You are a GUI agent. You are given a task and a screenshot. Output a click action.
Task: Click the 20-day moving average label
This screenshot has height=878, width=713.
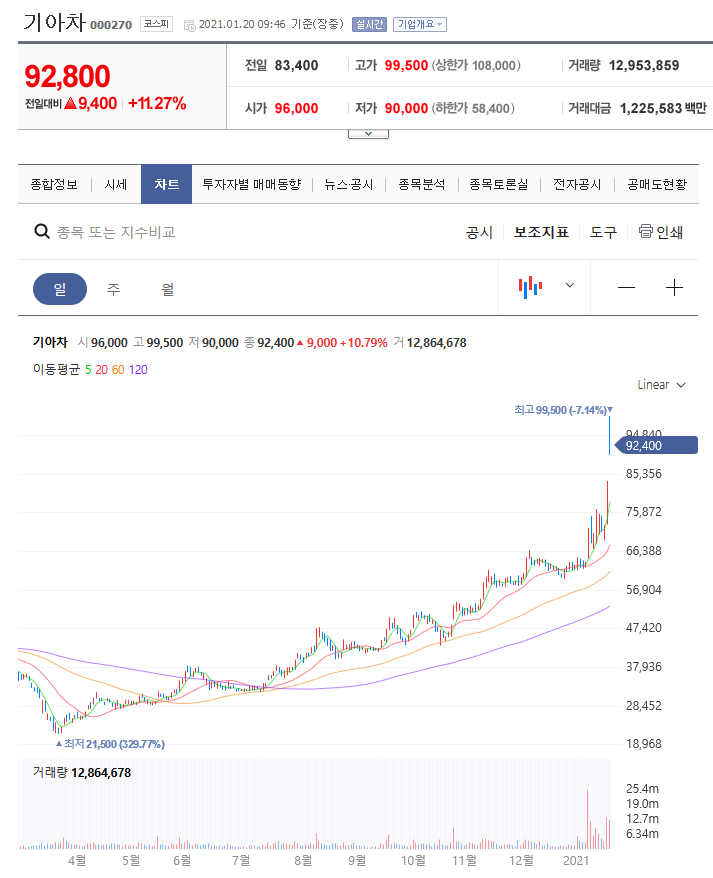point(101,370)
